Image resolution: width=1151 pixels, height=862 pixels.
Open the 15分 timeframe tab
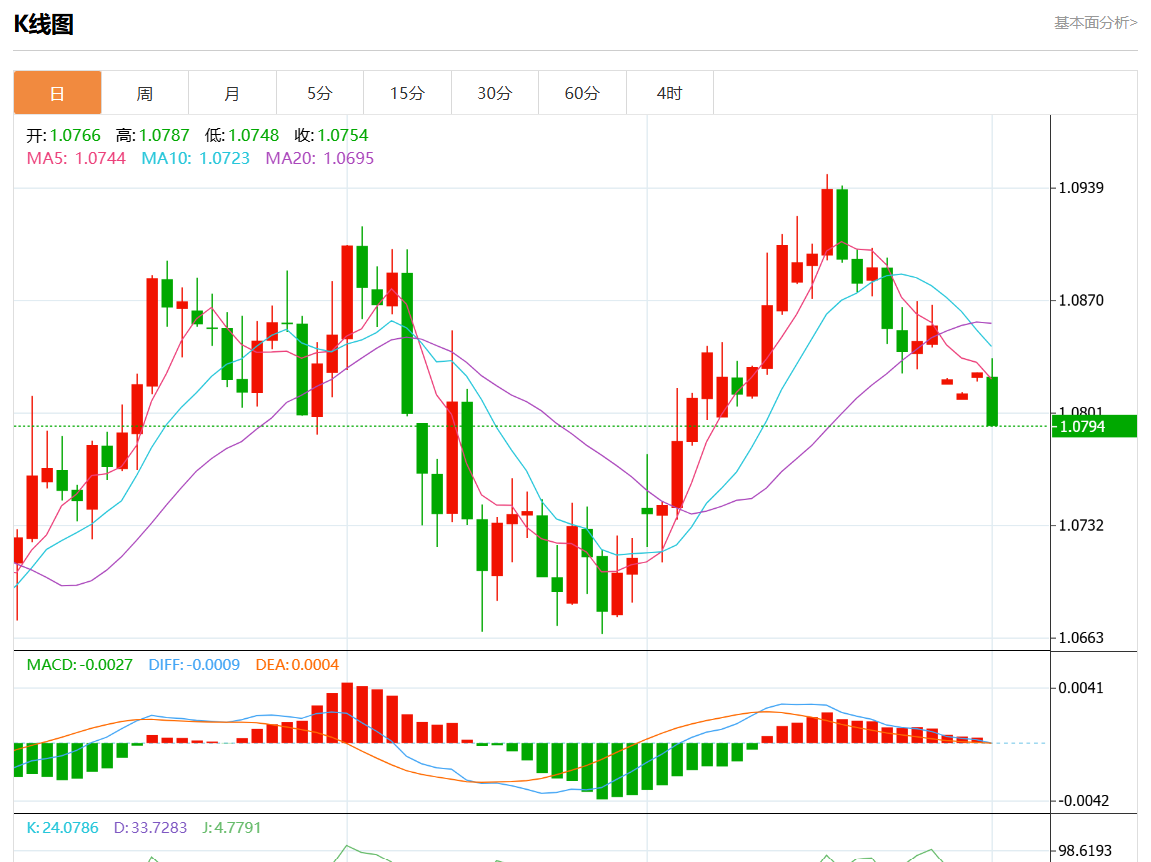pos(407,93)
